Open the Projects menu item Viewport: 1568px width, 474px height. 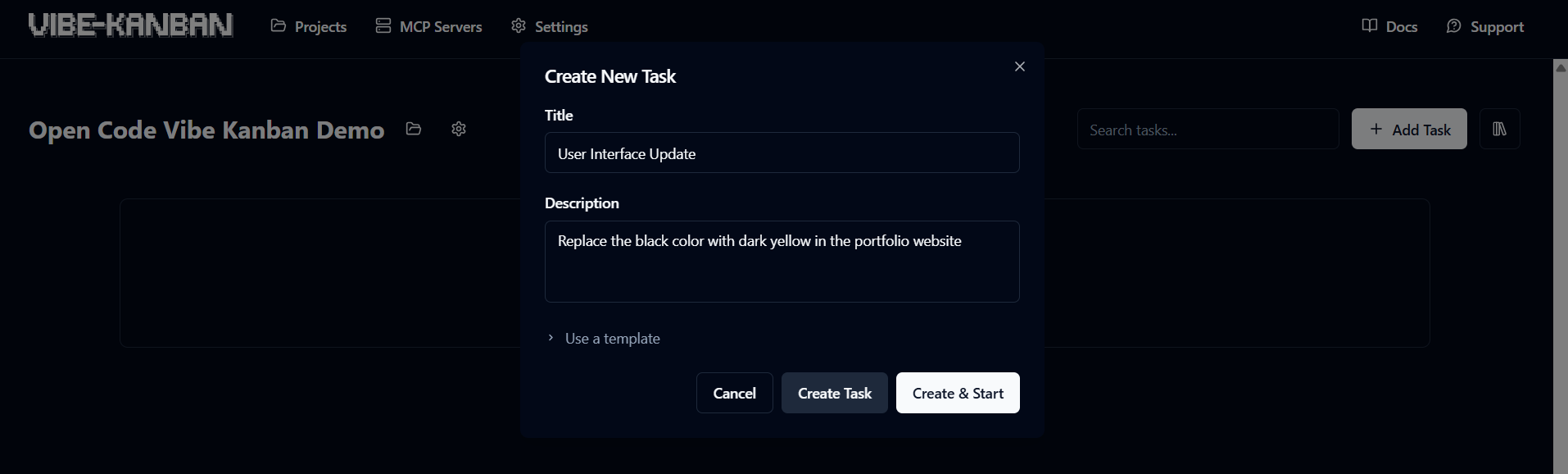309,26
